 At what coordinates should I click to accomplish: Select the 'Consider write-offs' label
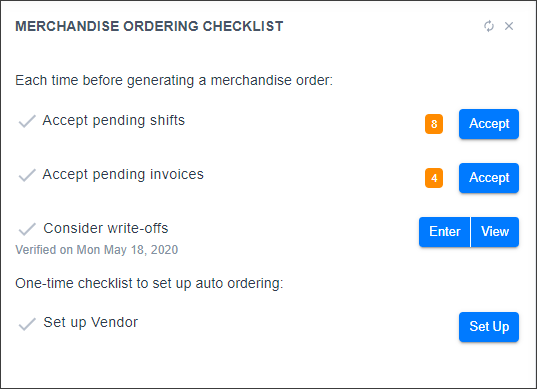coord(106,228)
